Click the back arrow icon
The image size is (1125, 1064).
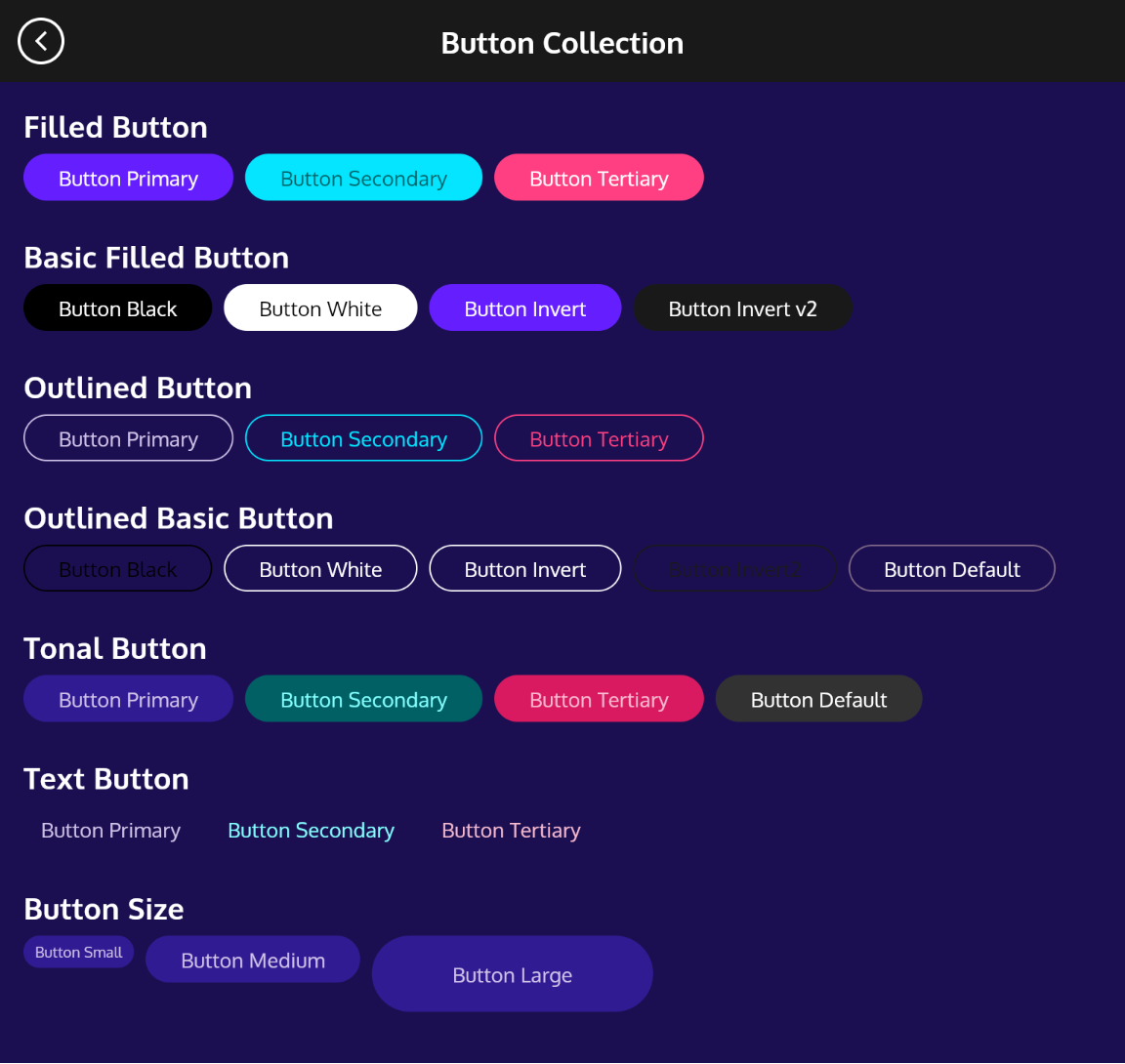40,41
